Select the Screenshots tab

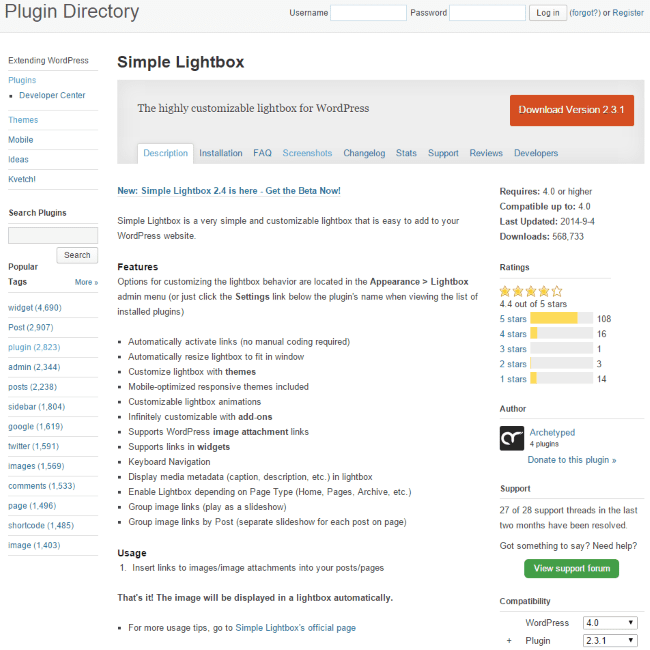[307, 153]
